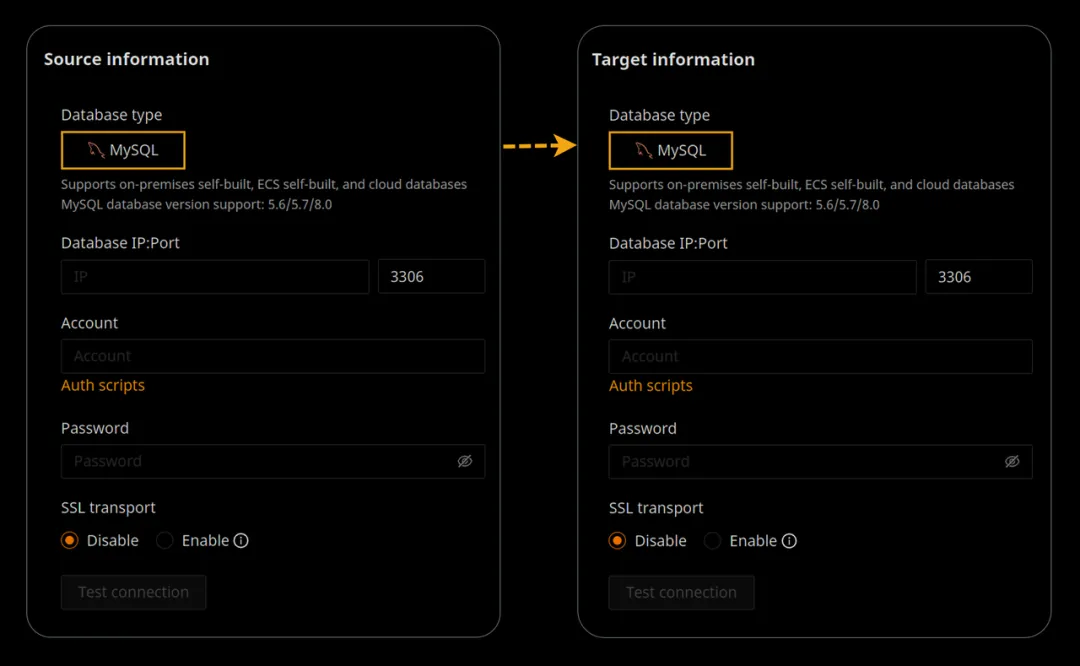Show the source password with eye icon
This screenshot has height=666, width=1080.
coord(464,461)
